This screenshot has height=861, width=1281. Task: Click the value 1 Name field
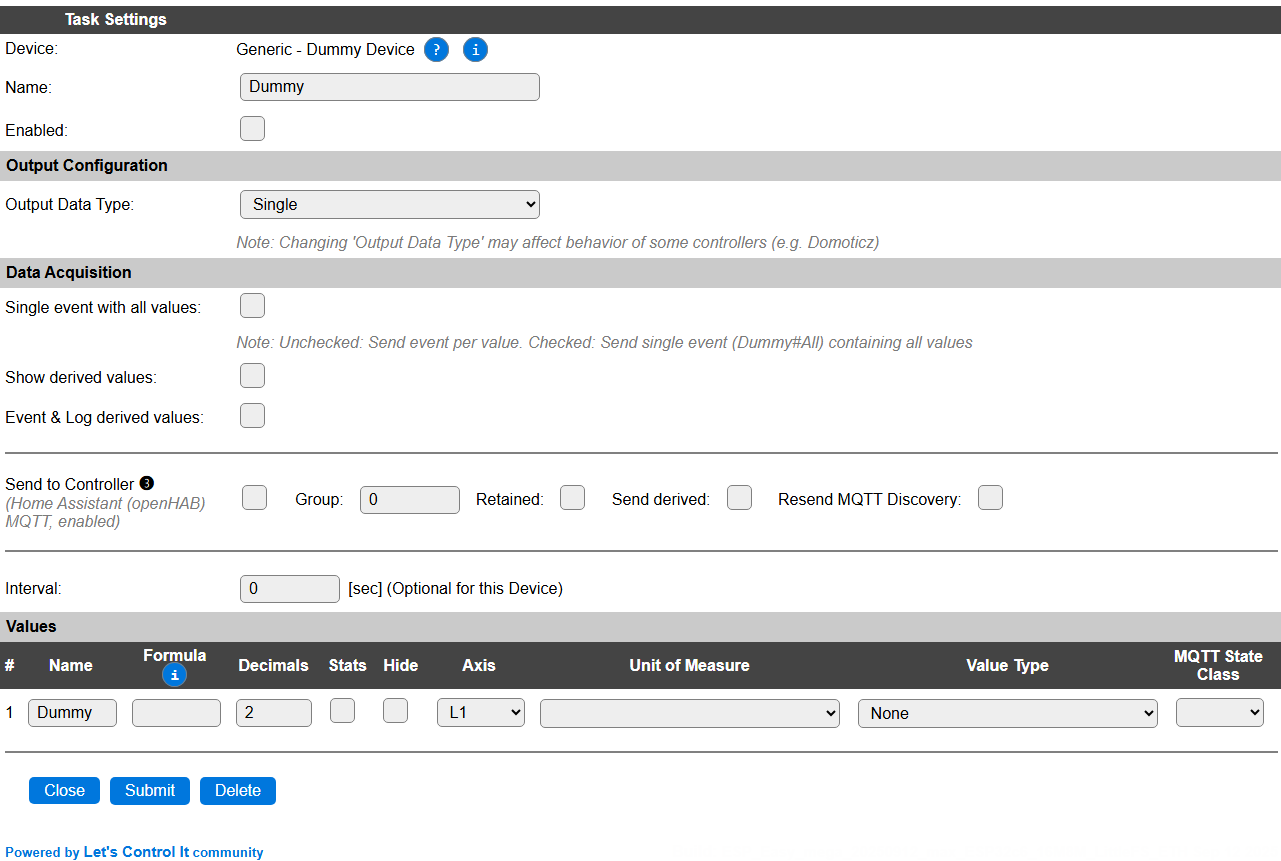click(72, 713)
